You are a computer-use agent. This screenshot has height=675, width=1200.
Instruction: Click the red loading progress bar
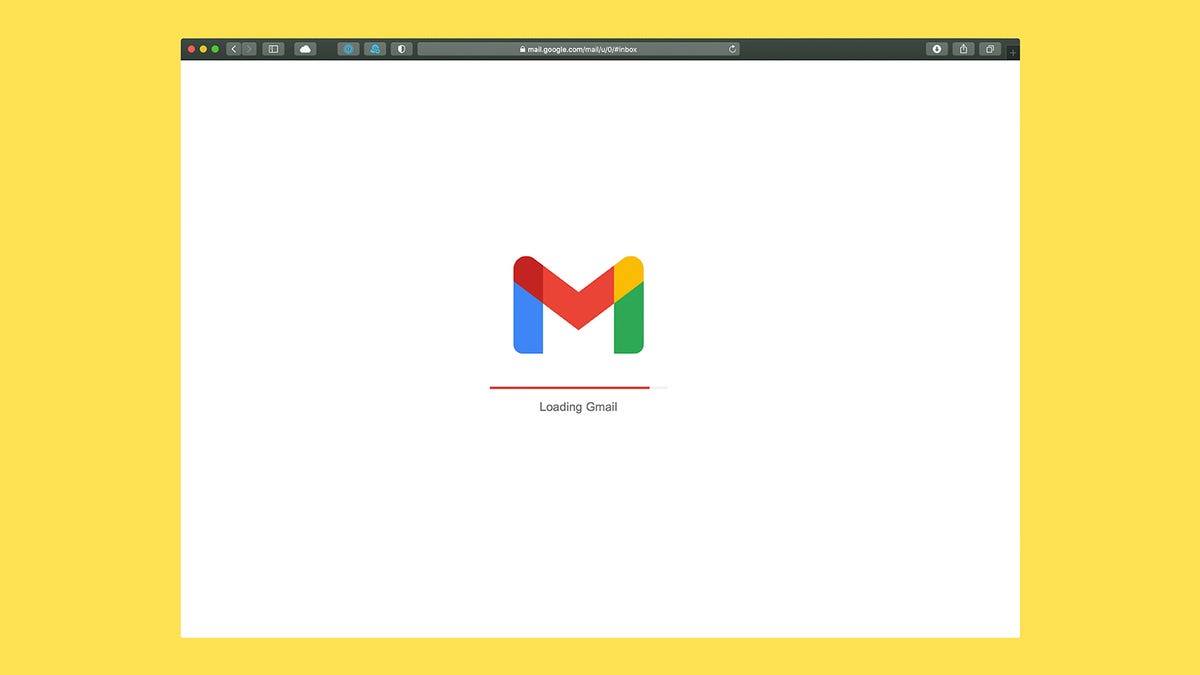click(x=569, y=387)
